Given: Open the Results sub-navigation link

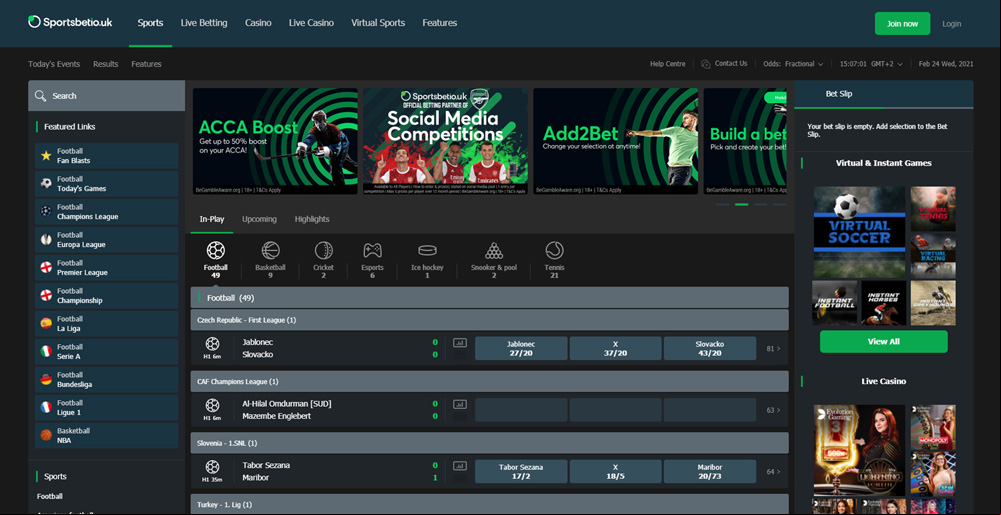Looking at the screenshot, I should [x=105, y=64].
